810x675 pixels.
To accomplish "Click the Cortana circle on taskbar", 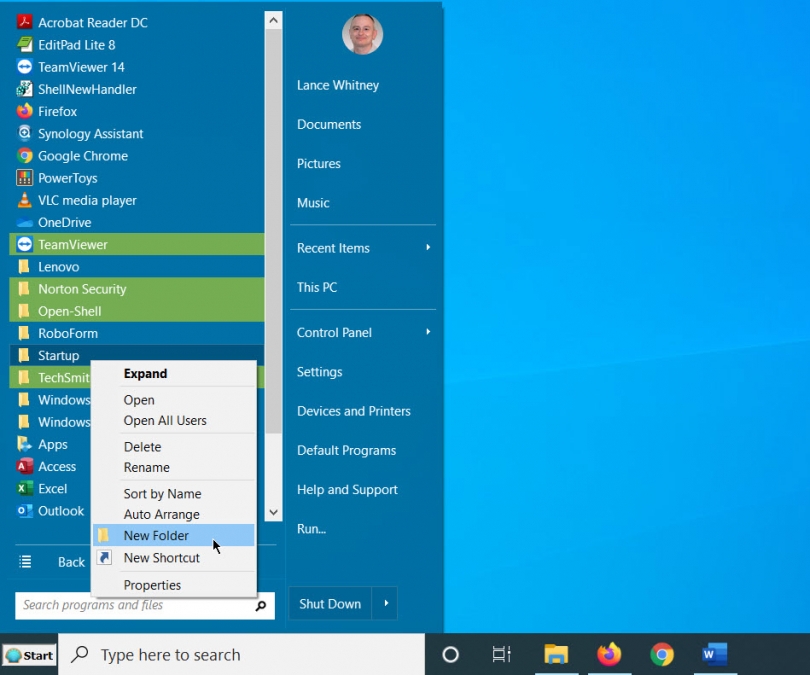I will (x=450, y=654).
